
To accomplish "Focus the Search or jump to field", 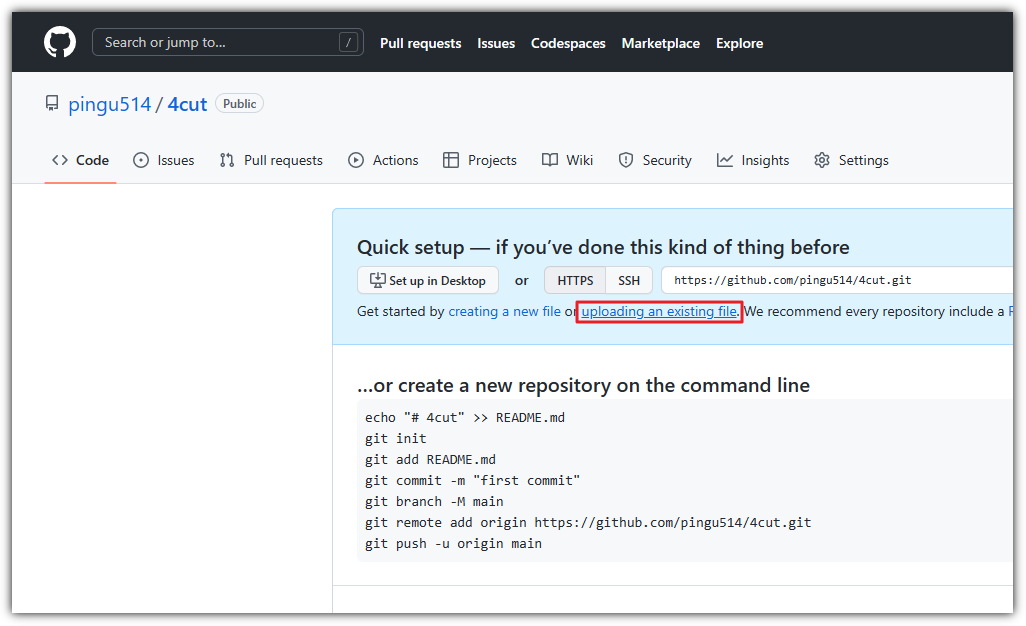I will point(228,43).
